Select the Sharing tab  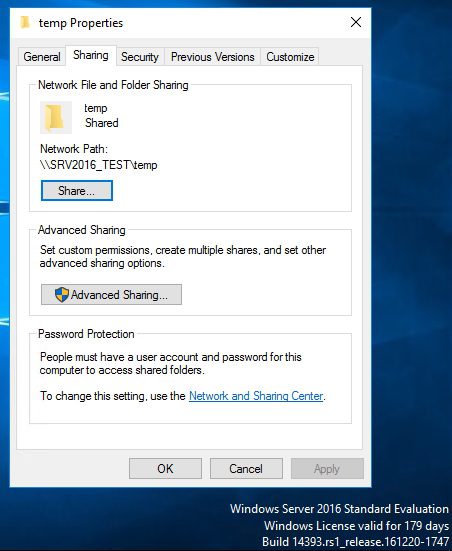(x=91, y=55)
